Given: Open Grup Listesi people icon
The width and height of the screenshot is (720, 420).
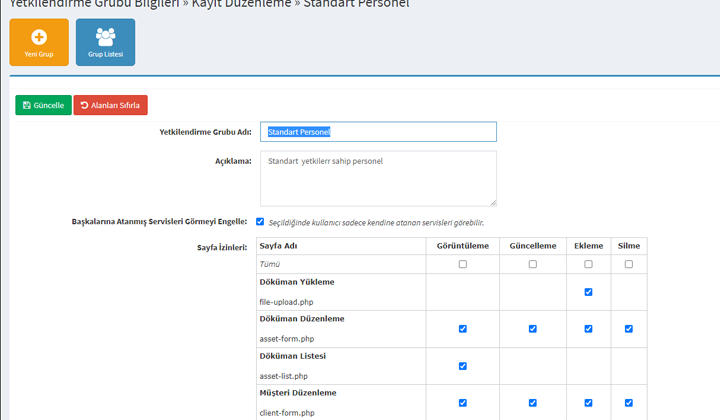Looking at the screenshot, I should point(105,37).
